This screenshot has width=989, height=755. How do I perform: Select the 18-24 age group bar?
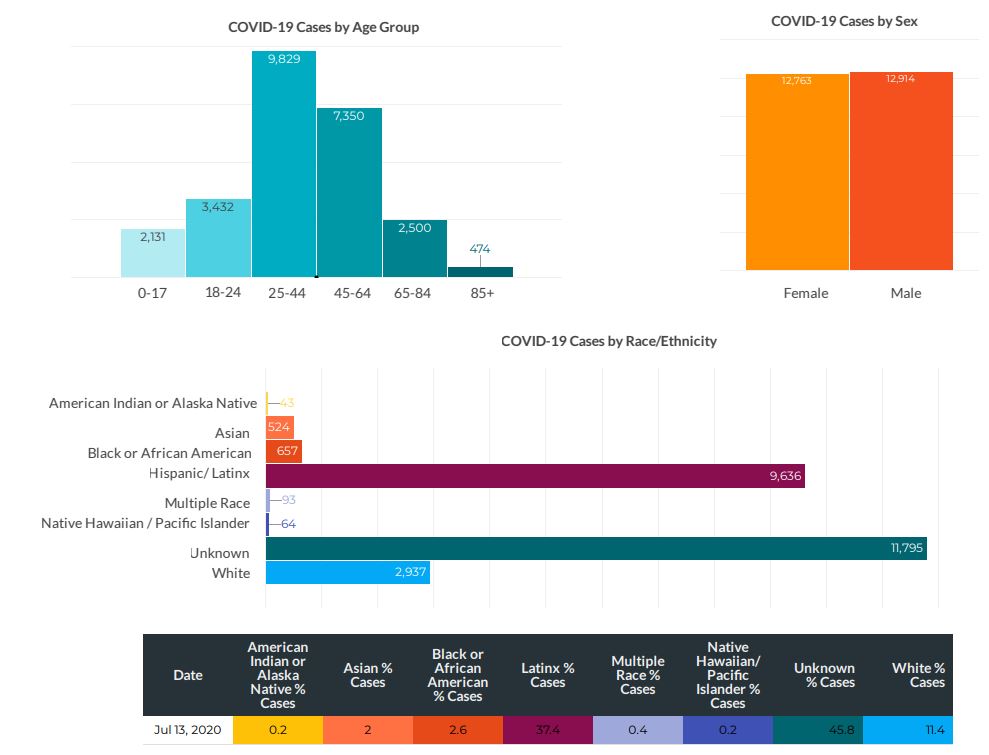(218, 238)
